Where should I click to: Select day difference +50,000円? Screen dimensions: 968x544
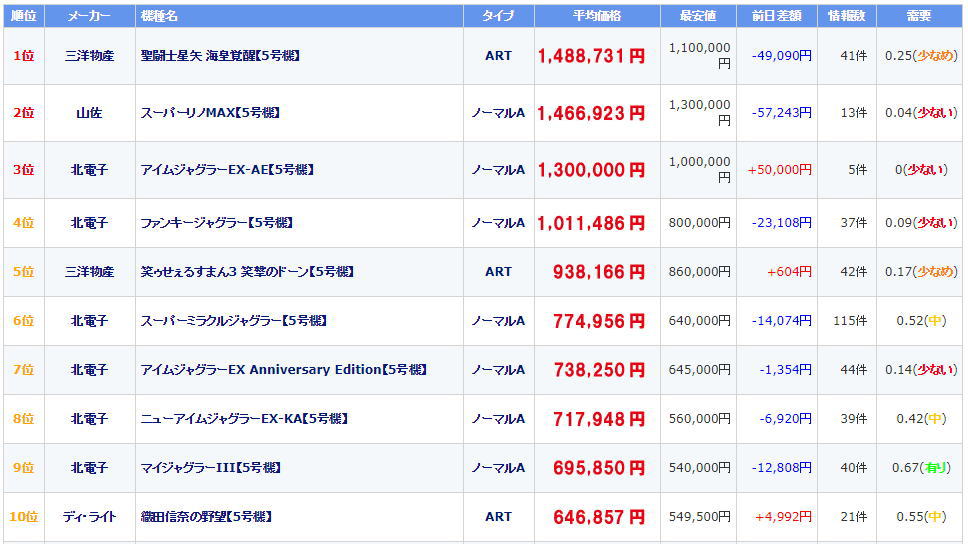(x=780, y=169)
